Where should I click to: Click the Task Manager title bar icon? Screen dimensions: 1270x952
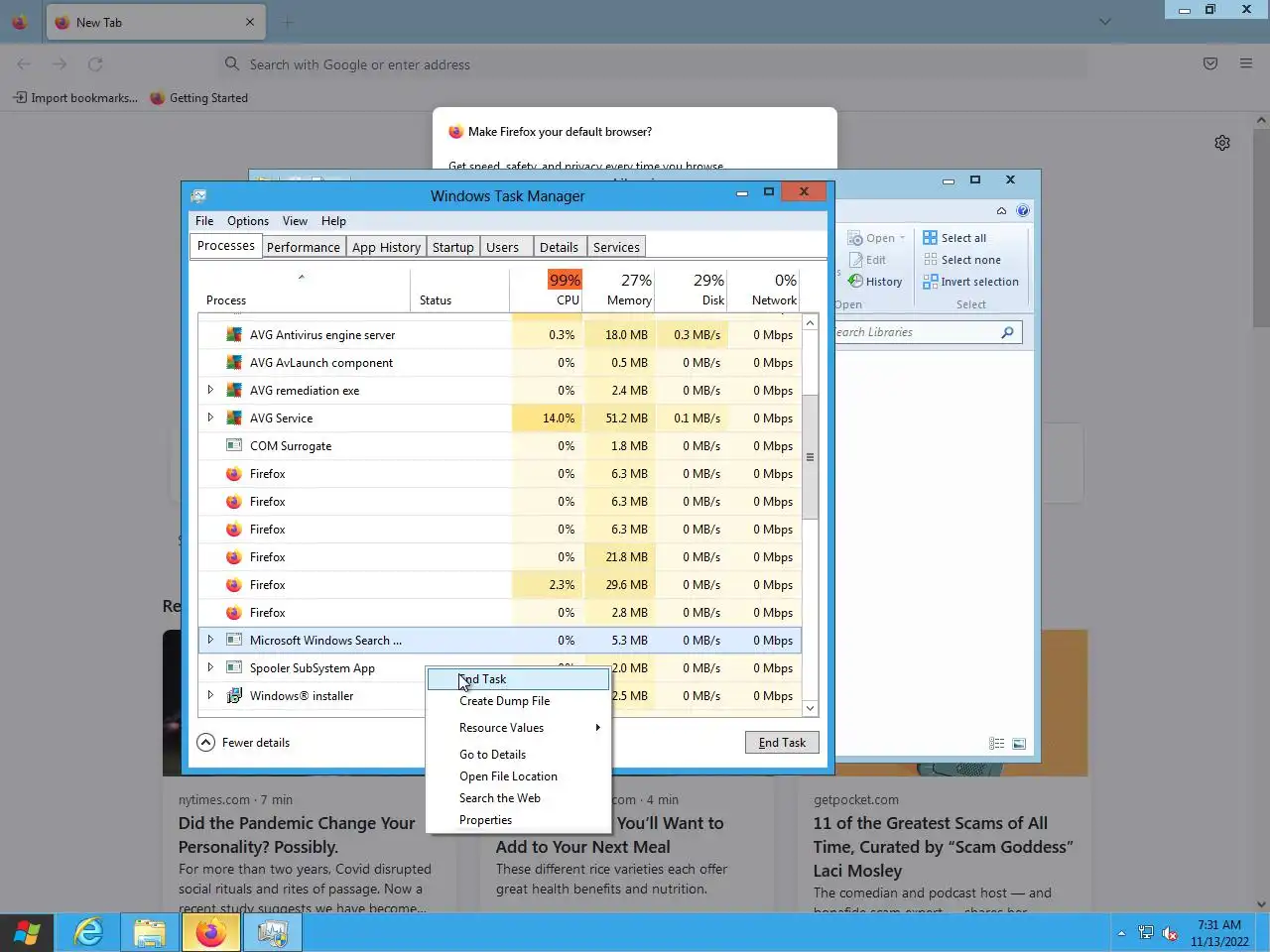(x=198, y=195)
